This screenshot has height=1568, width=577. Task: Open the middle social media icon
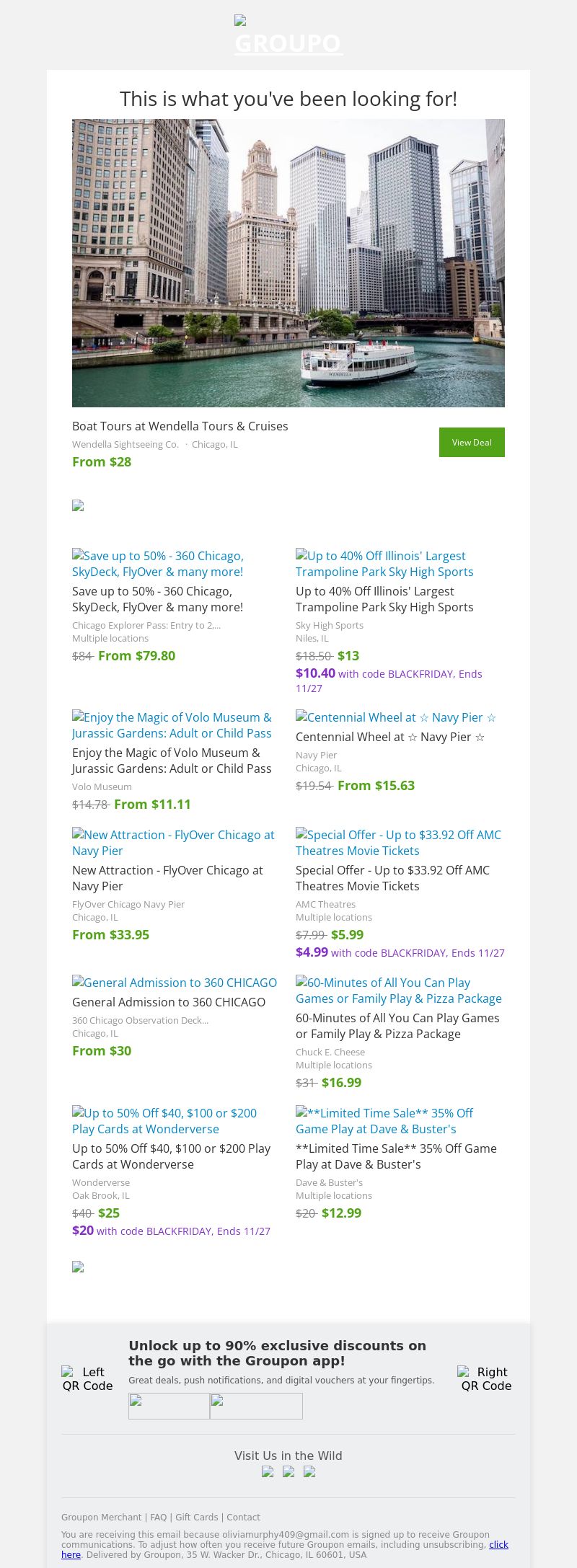(288, 1472)
